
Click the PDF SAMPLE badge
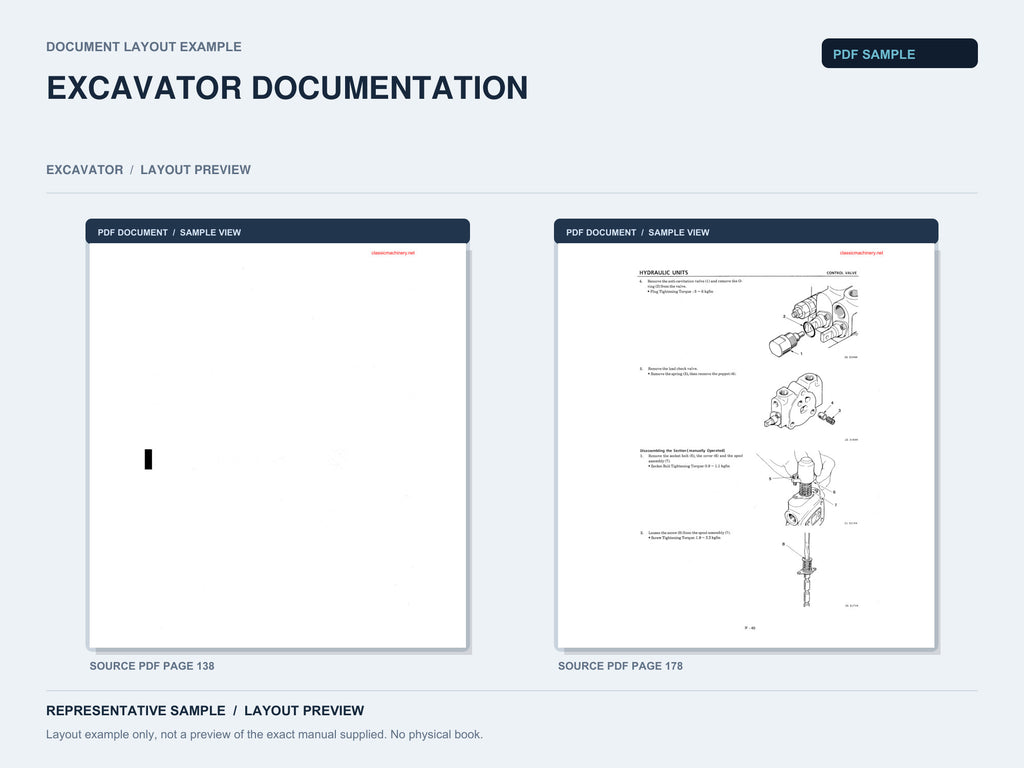coord(899,54)
